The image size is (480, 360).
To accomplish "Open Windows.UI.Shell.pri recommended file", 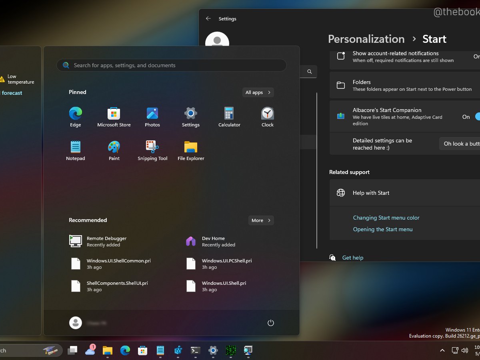I will click(216, 286).
